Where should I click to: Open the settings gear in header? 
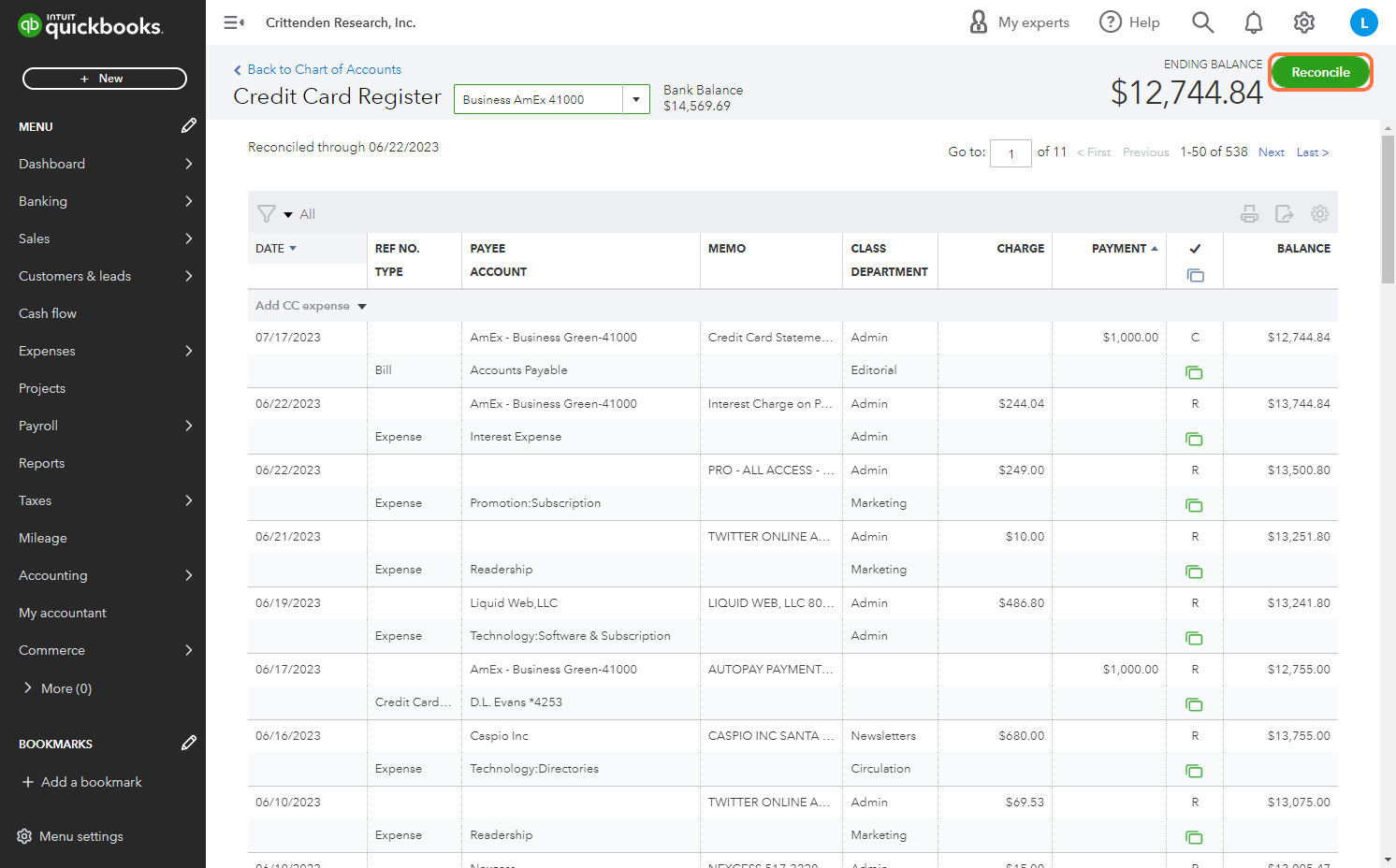(1304, 22)
